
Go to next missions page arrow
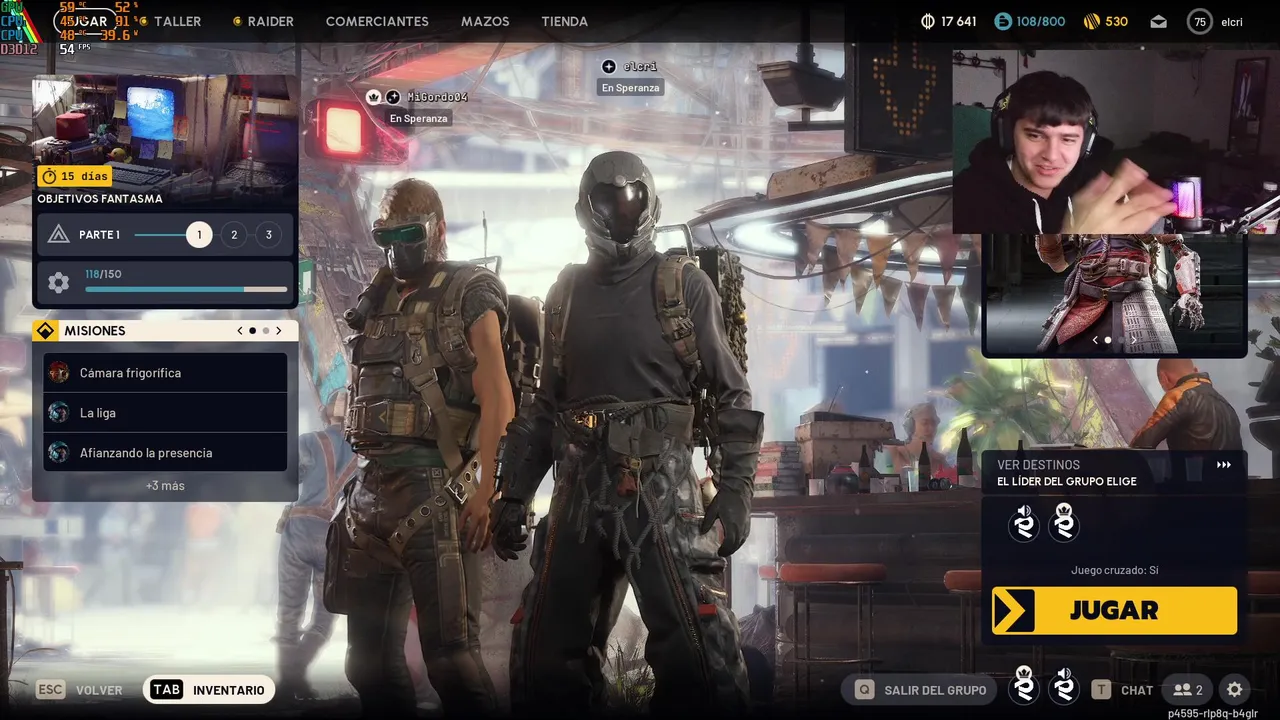point(278,331)
